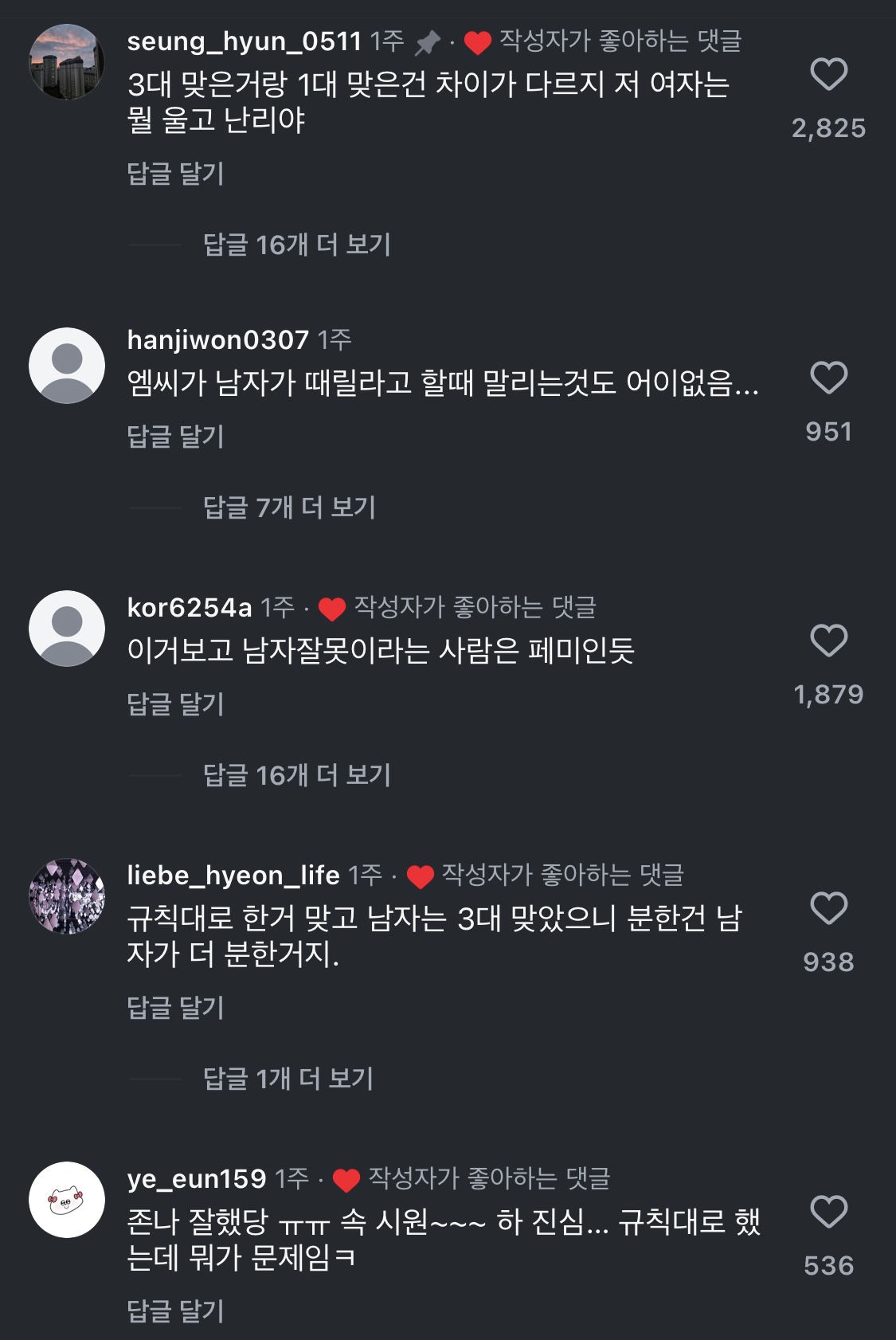Open username link liebe_hyeon_life

[x=233, y=876]
